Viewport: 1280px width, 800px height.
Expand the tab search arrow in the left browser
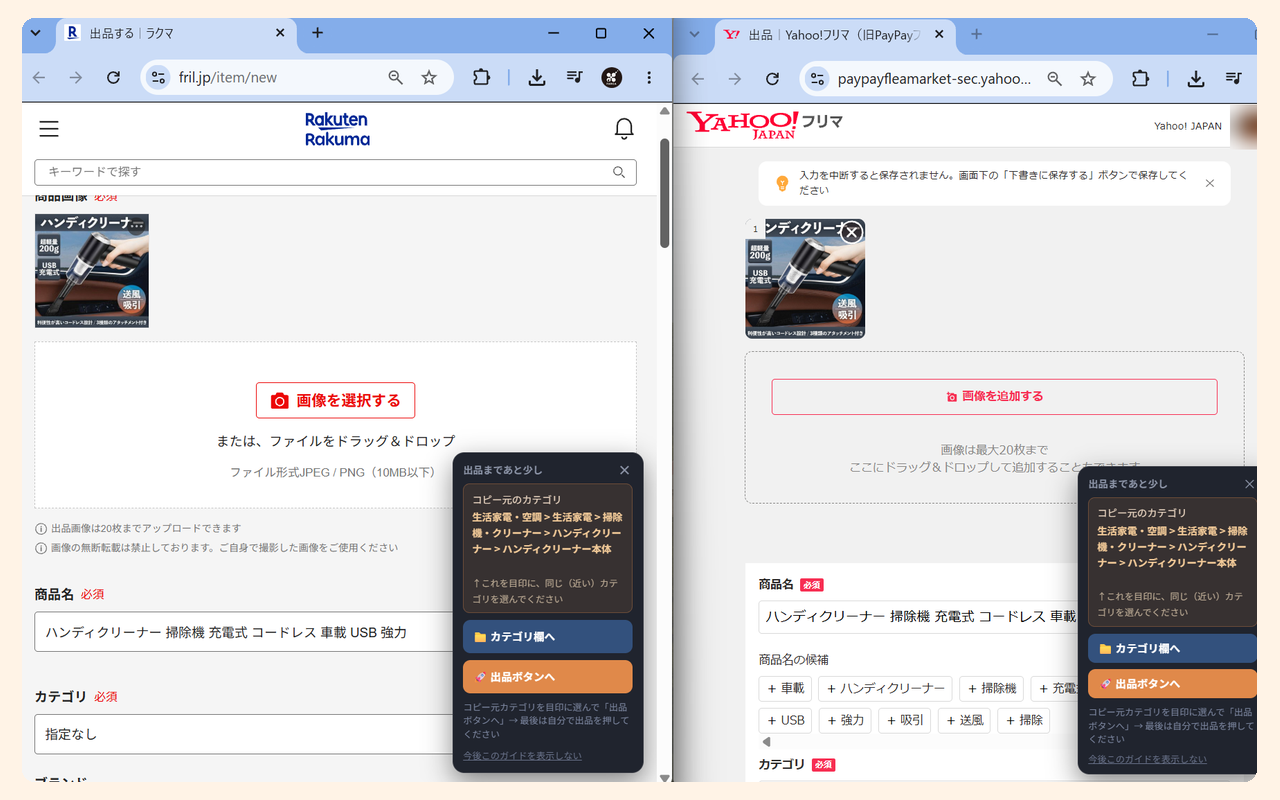click(36, 33)
